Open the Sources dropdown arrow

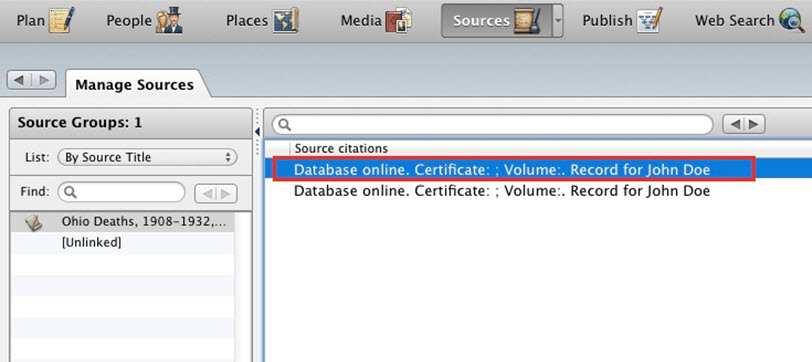(x=558, y=21)
